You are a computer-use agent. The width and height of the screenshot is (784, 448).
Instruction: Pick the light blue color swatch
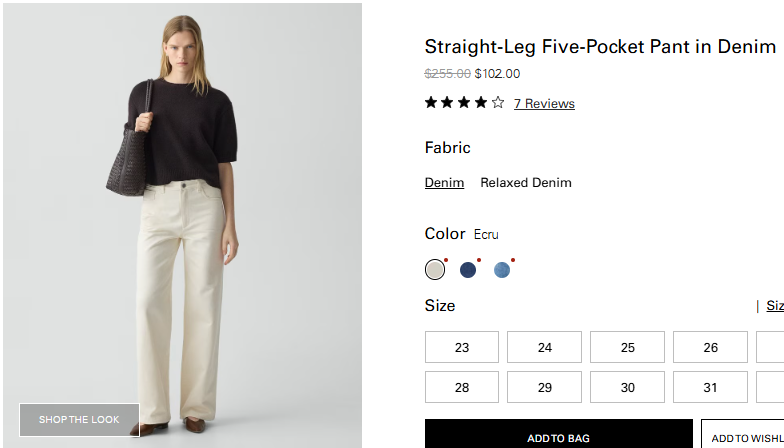502,270
